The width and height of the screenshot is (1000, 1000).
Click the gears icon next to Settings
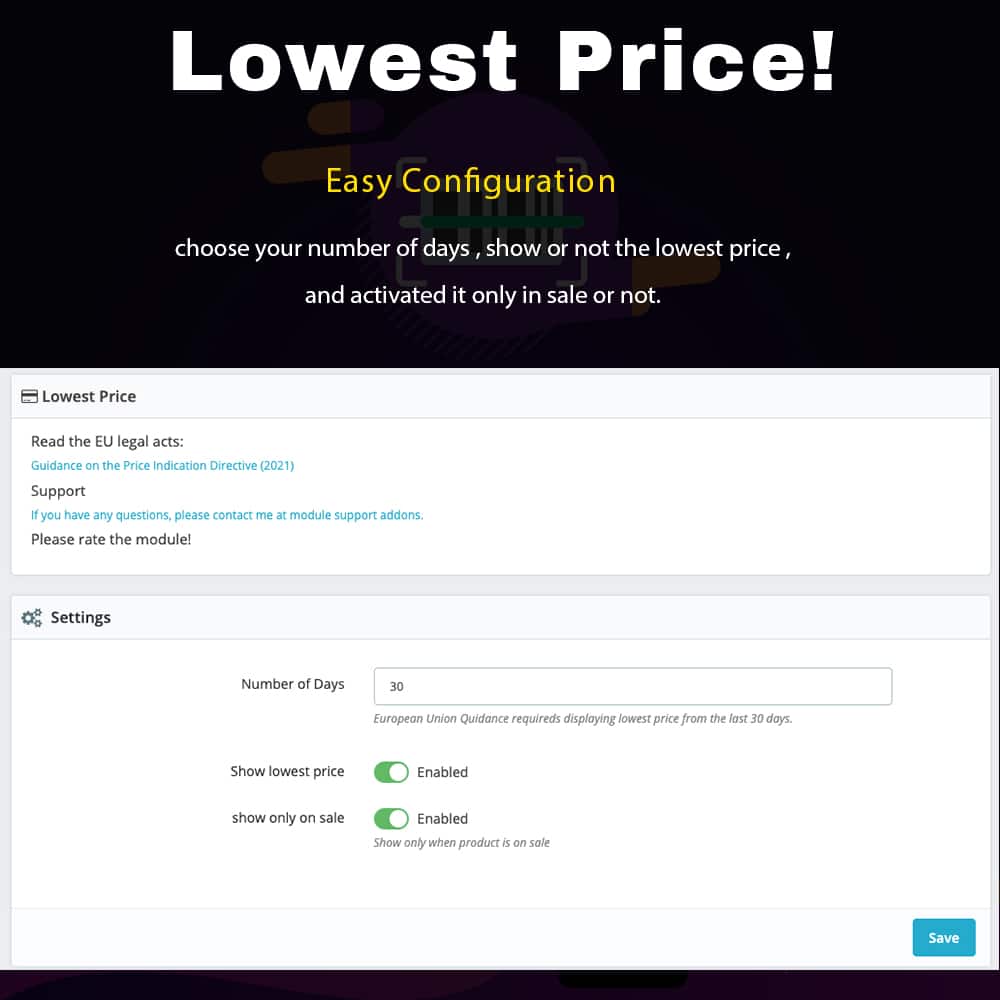click(31, 617)
